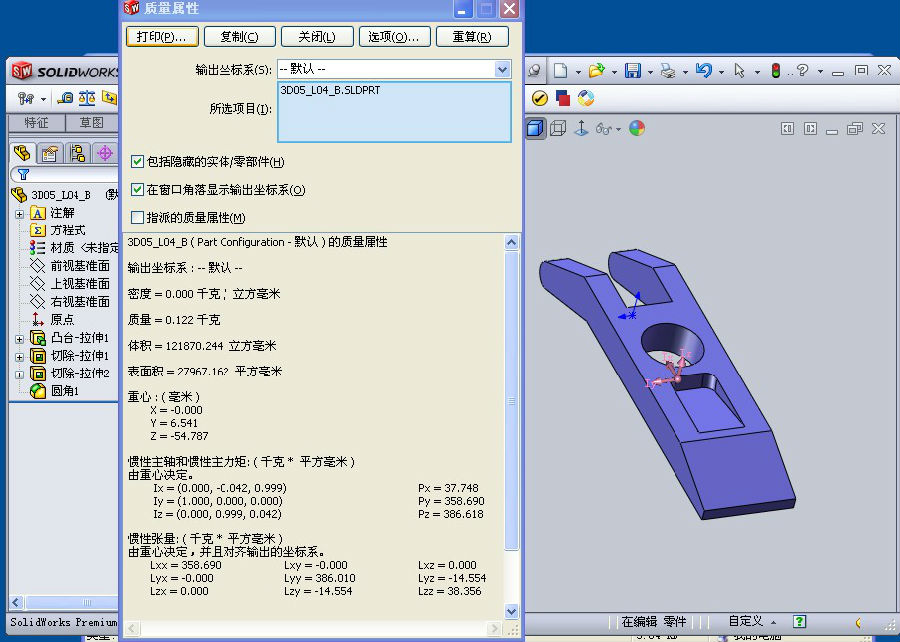Open the PropertyManager tab icon

pyautogui.click(x=49, y=153)
